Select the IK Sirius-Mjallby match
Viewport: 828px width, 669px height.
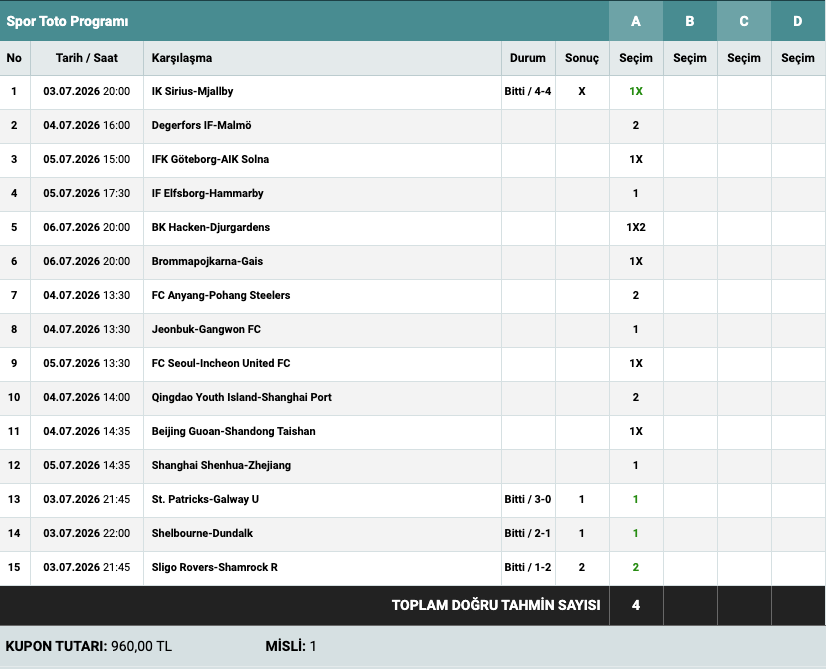192,91
